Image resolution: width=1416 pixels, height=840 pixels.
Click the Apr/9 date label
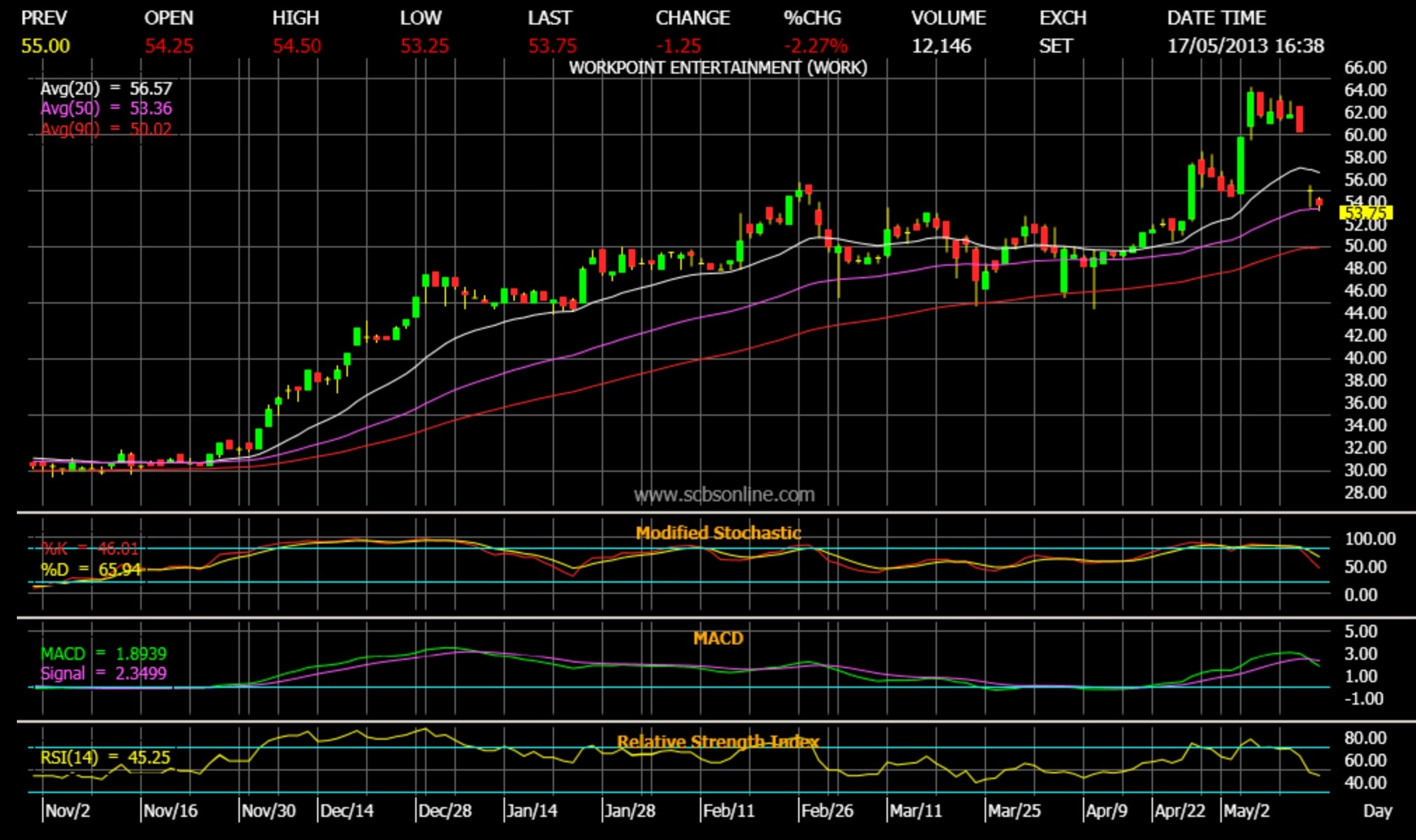[1107, 811]
